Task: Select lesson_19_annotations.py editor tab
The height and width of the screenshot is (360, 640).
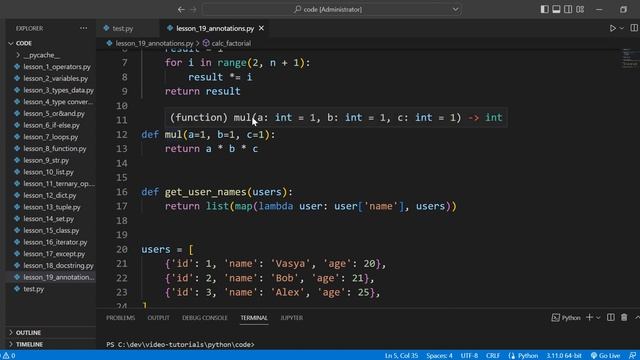Action: [215, 29]
